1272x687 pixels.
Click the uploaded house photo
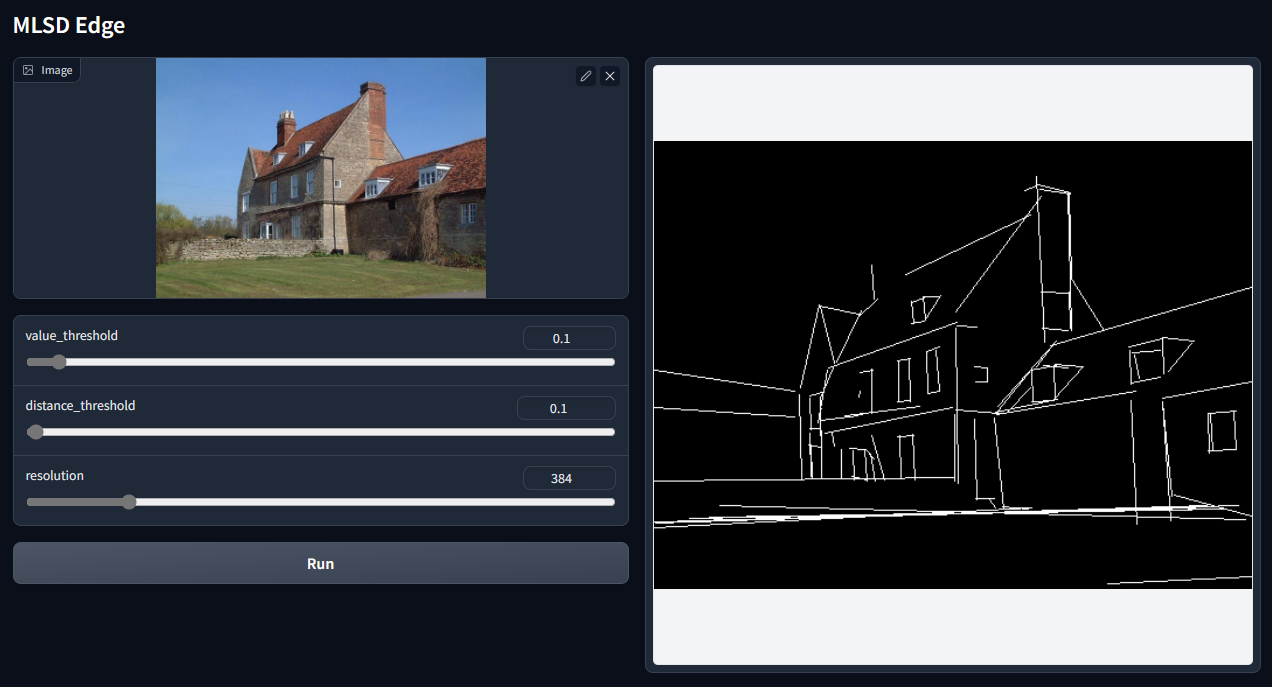[321, 178]
